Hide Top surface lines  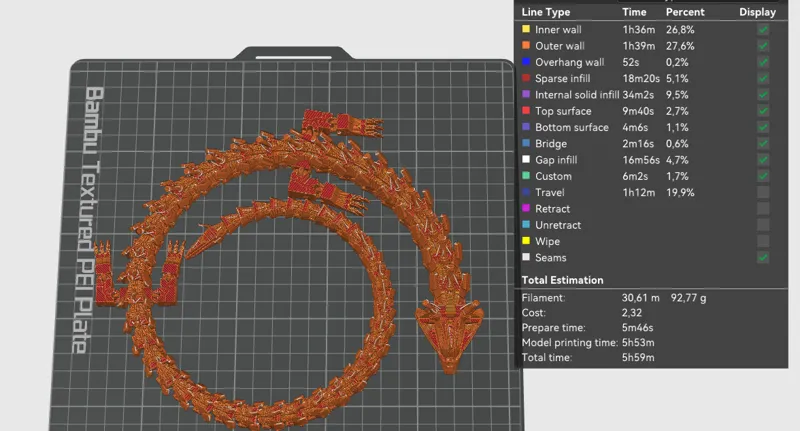763,111
